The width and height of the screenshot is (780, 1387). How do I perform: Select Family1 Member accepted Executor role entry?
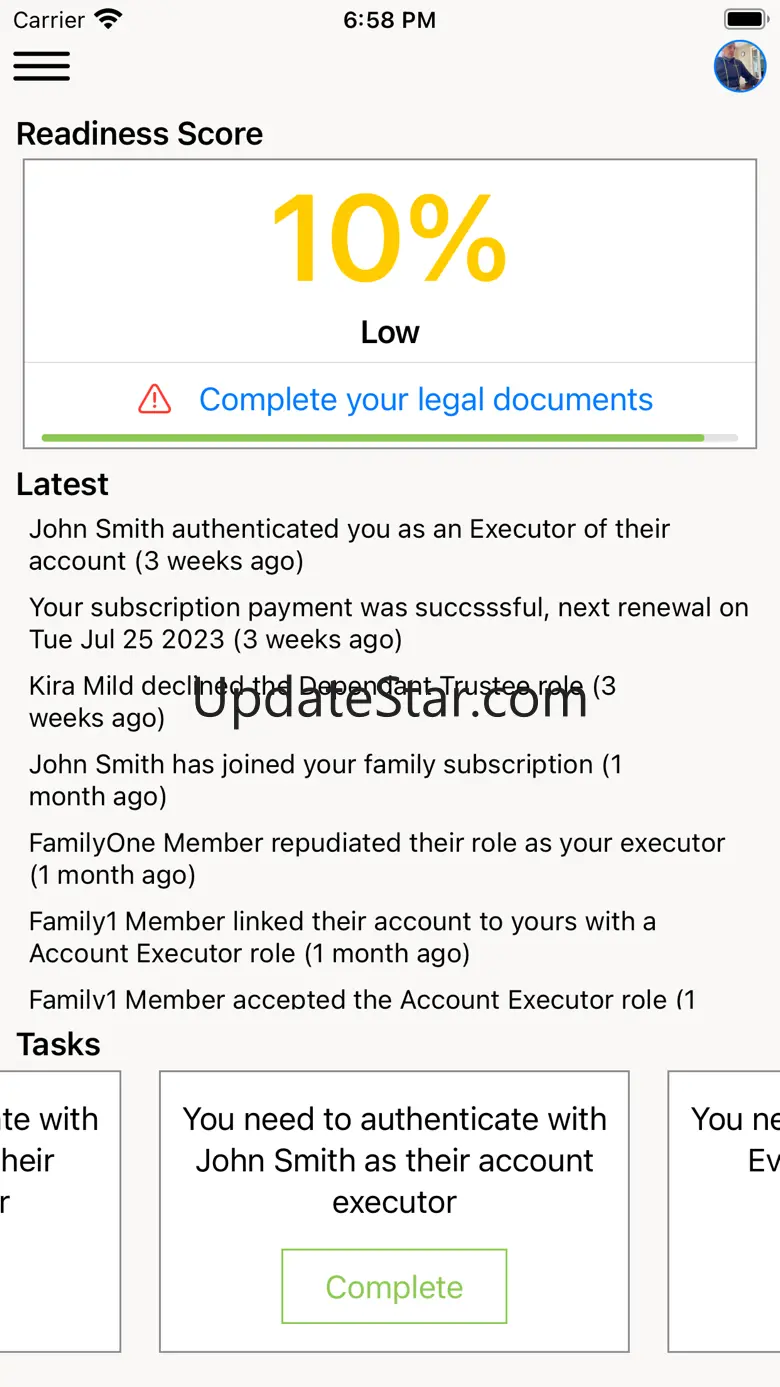tap(362, 997)
